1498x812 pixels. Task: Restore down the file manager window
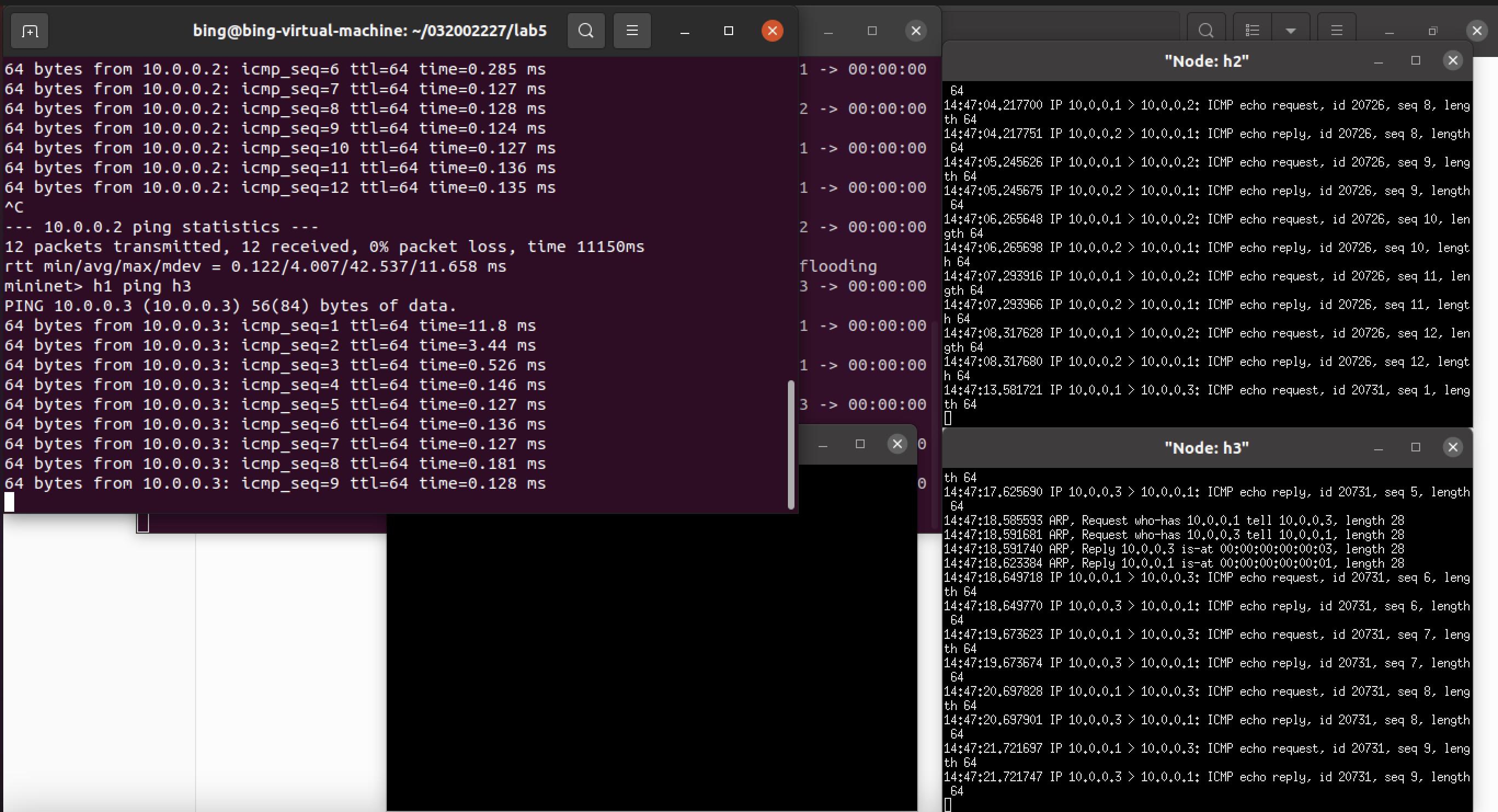tap(1433, 31)
